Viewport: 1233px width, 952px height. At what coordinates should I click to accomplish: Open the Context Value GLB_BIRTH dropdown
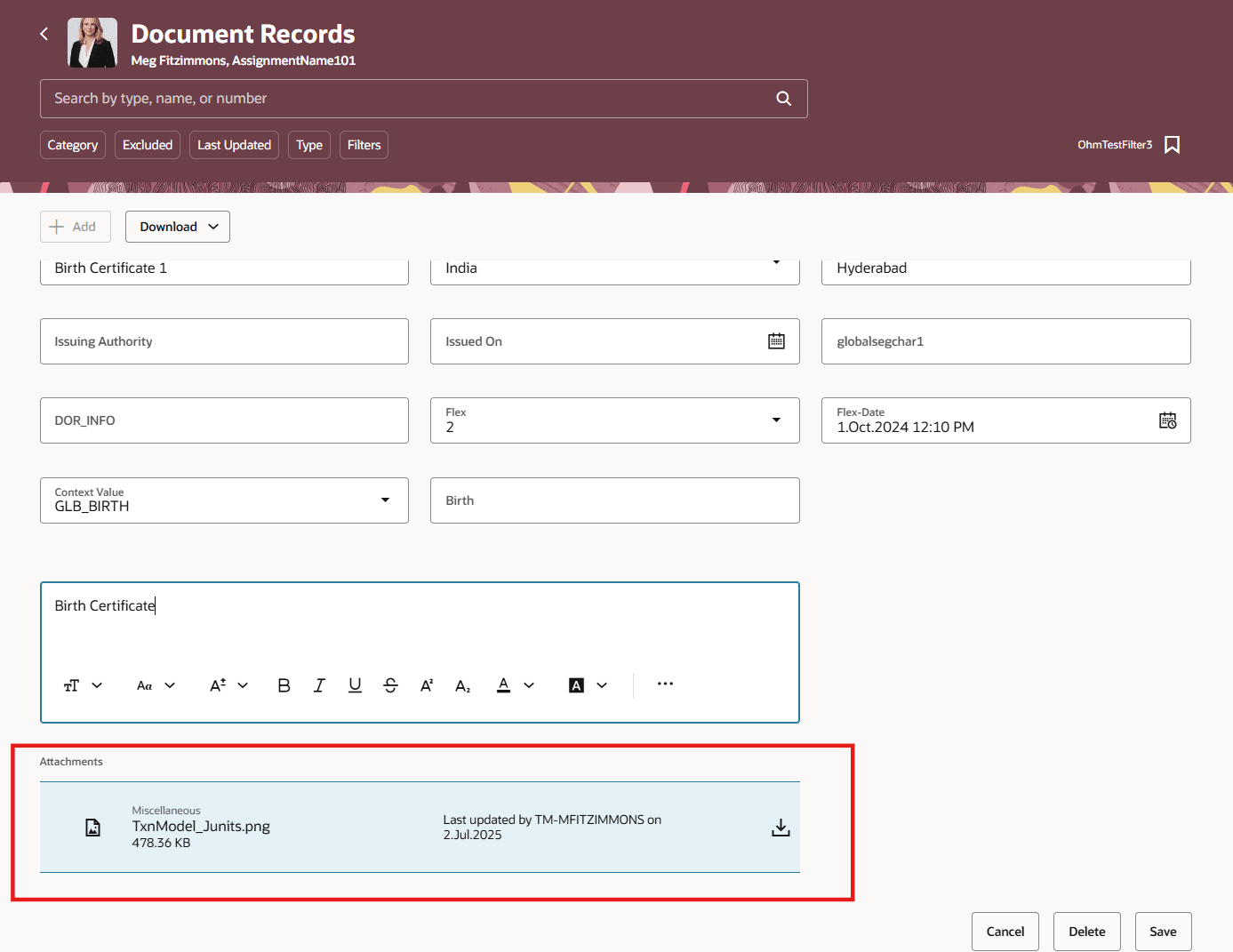[385, 500]
